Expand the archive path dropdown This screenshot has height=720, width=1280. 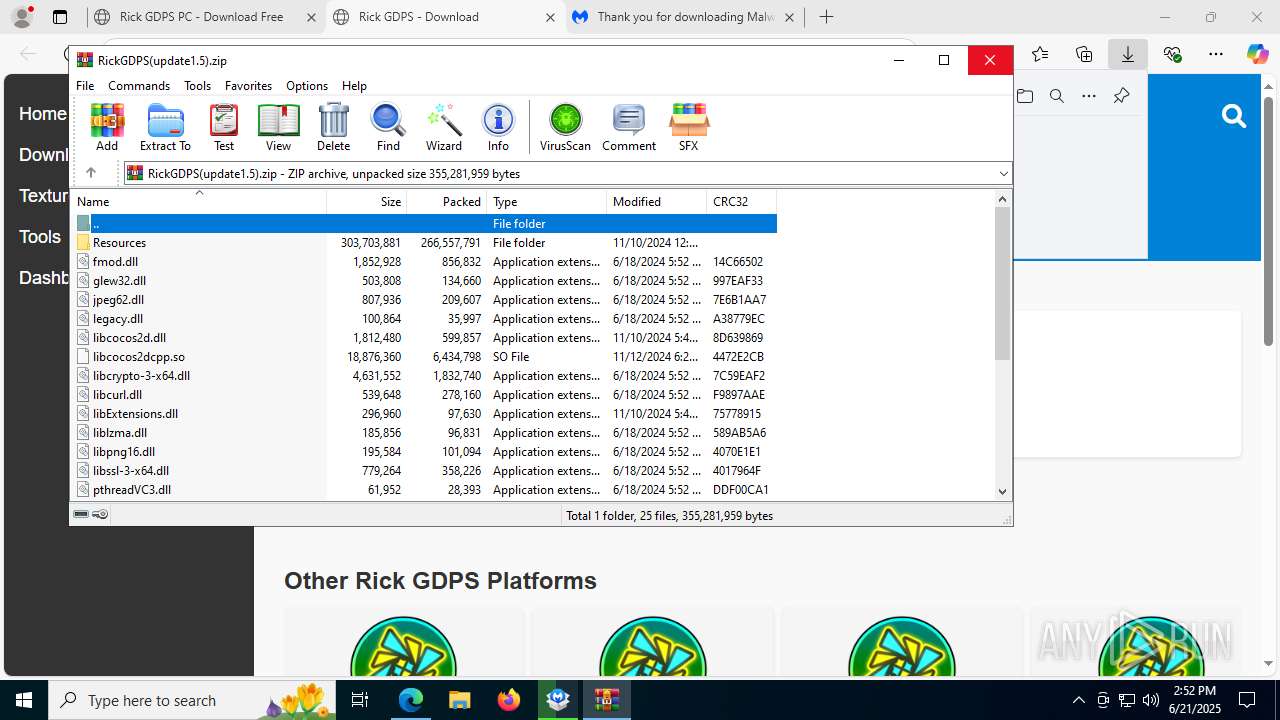click(1003, 174)
